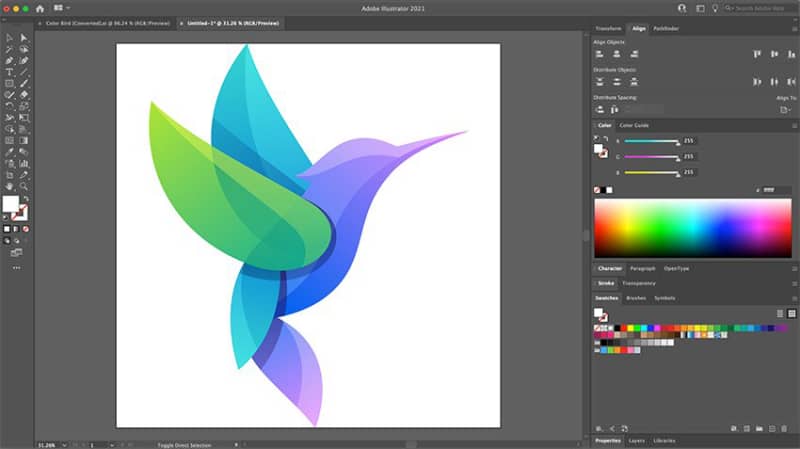This screenshot has height=449, width=800.
Task: Click the new color group folder icon
Action: [x=759, y=429]
